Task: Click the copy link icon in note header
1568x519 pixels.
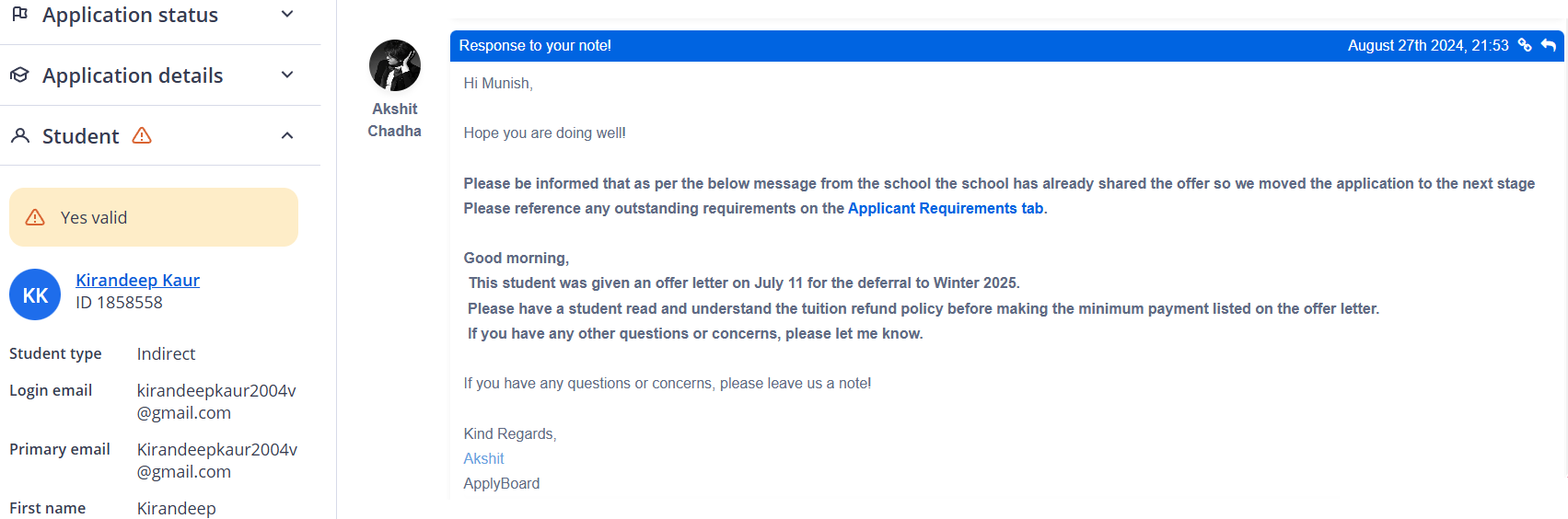Action: (x=1525, y=45)
